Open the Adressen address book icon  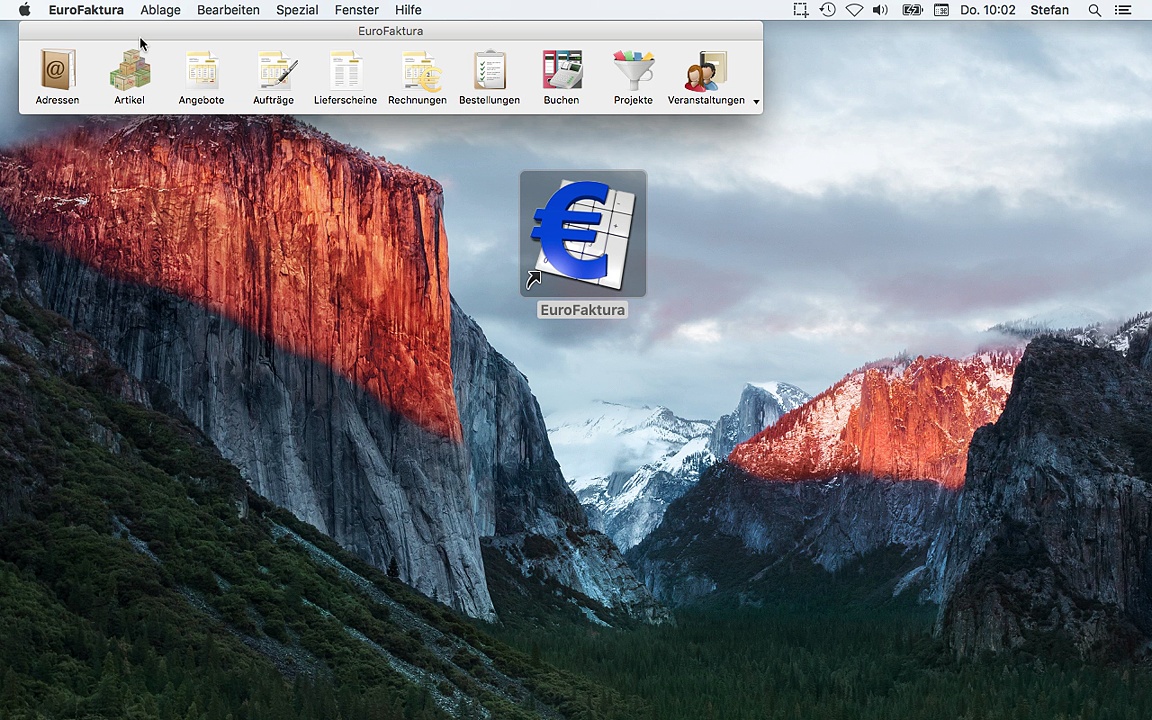pos(57,71)
